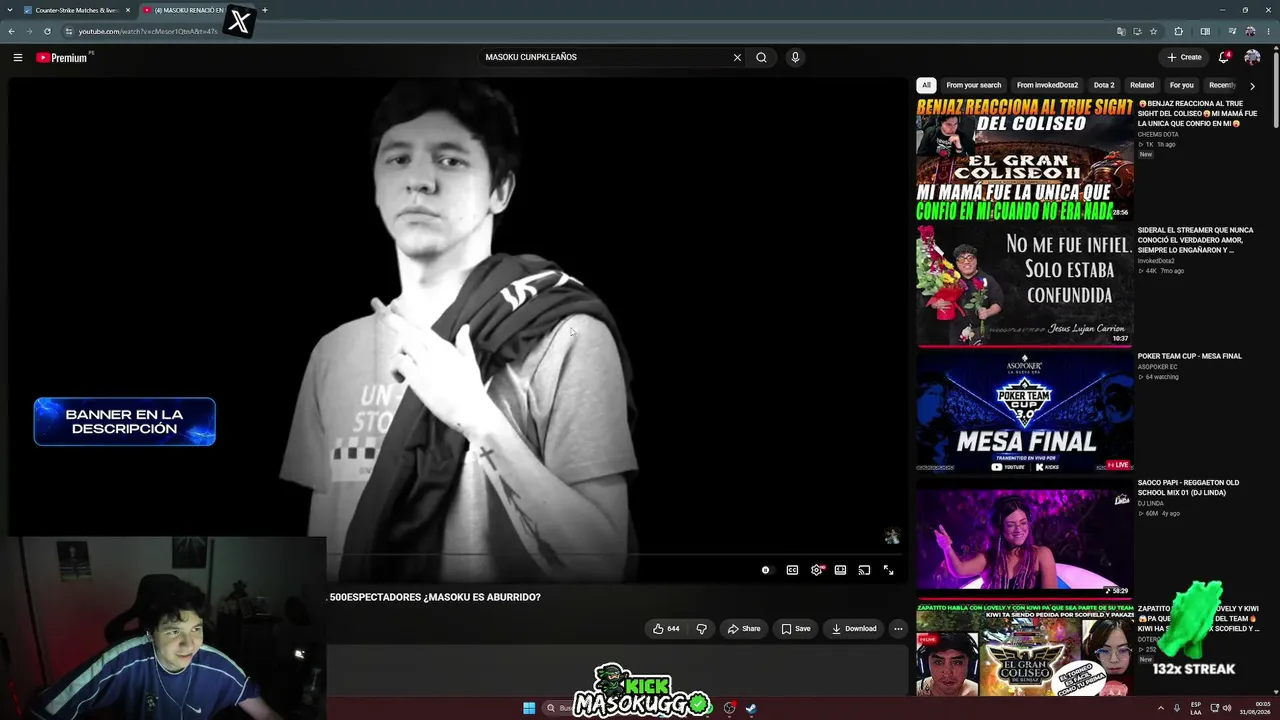1280x720 pixels.
Task: Visit the CHEEMS DOTA channel name
Action: (x=1158, y=134)
